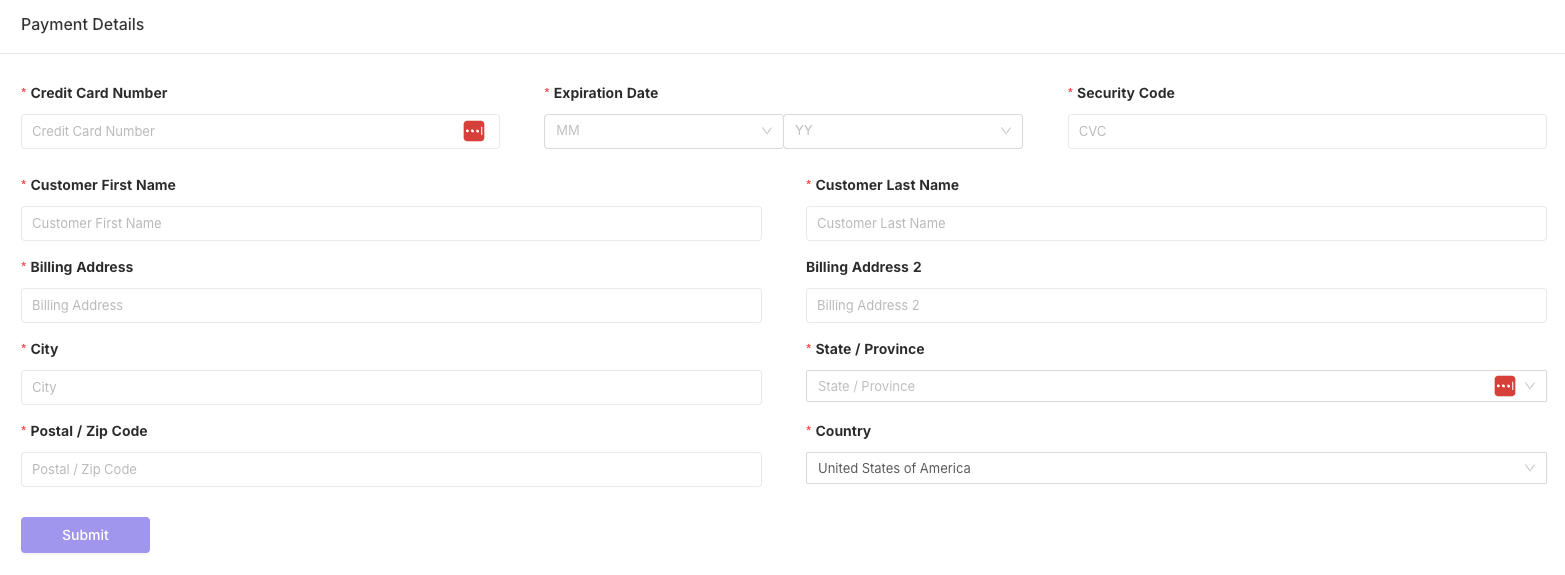1565x575 pixels.
Task: Click the chevron arrow on Country selector
Action: [x=1530, y=468]
